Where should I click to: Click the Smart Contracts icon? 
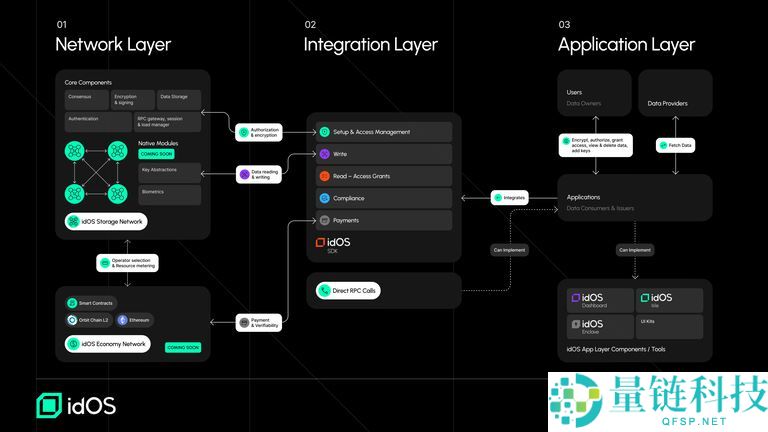click(x=72, y=302)
